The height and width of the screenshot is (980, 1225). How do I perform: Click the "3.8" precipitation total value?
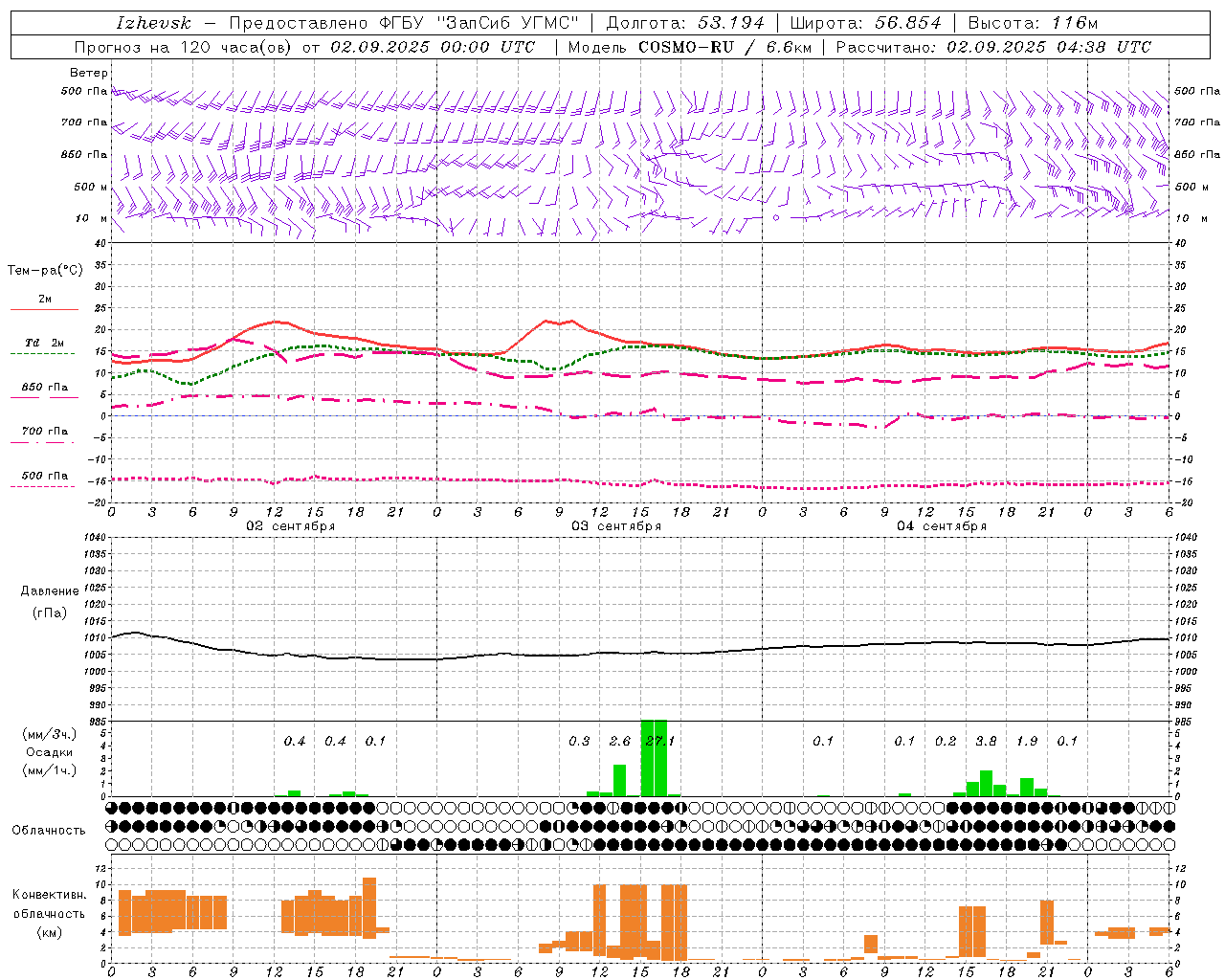pyautogui.click(x=986, y=742)
